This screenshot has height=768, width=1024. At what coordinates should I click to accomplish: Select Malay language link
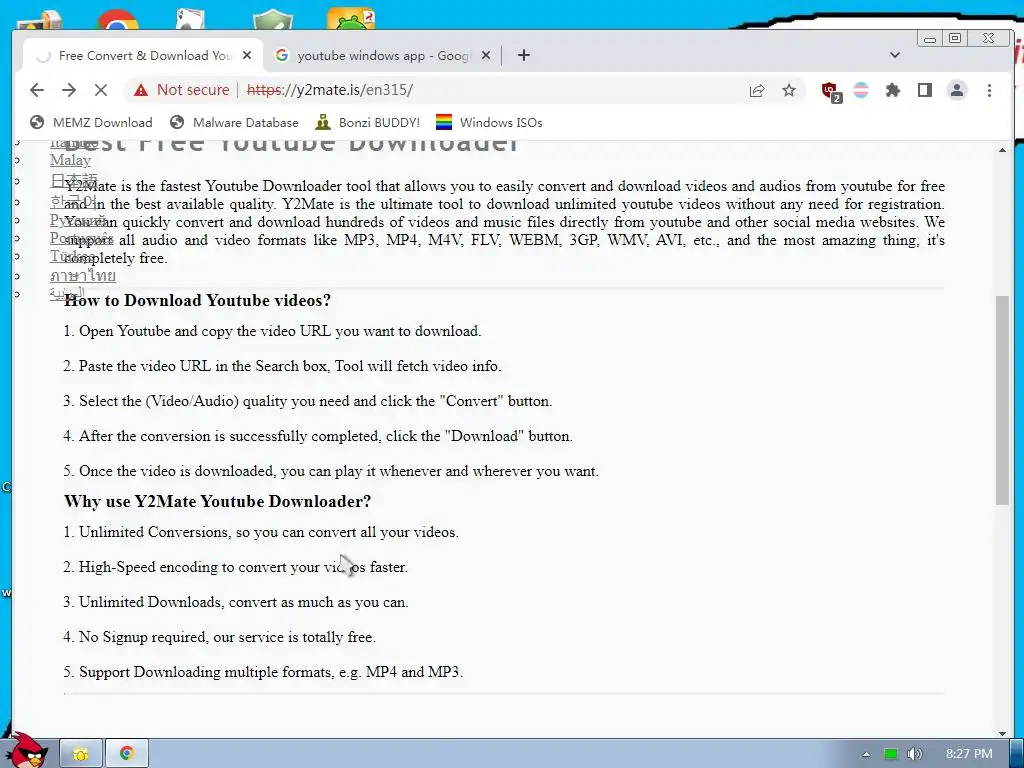(71, 161)
